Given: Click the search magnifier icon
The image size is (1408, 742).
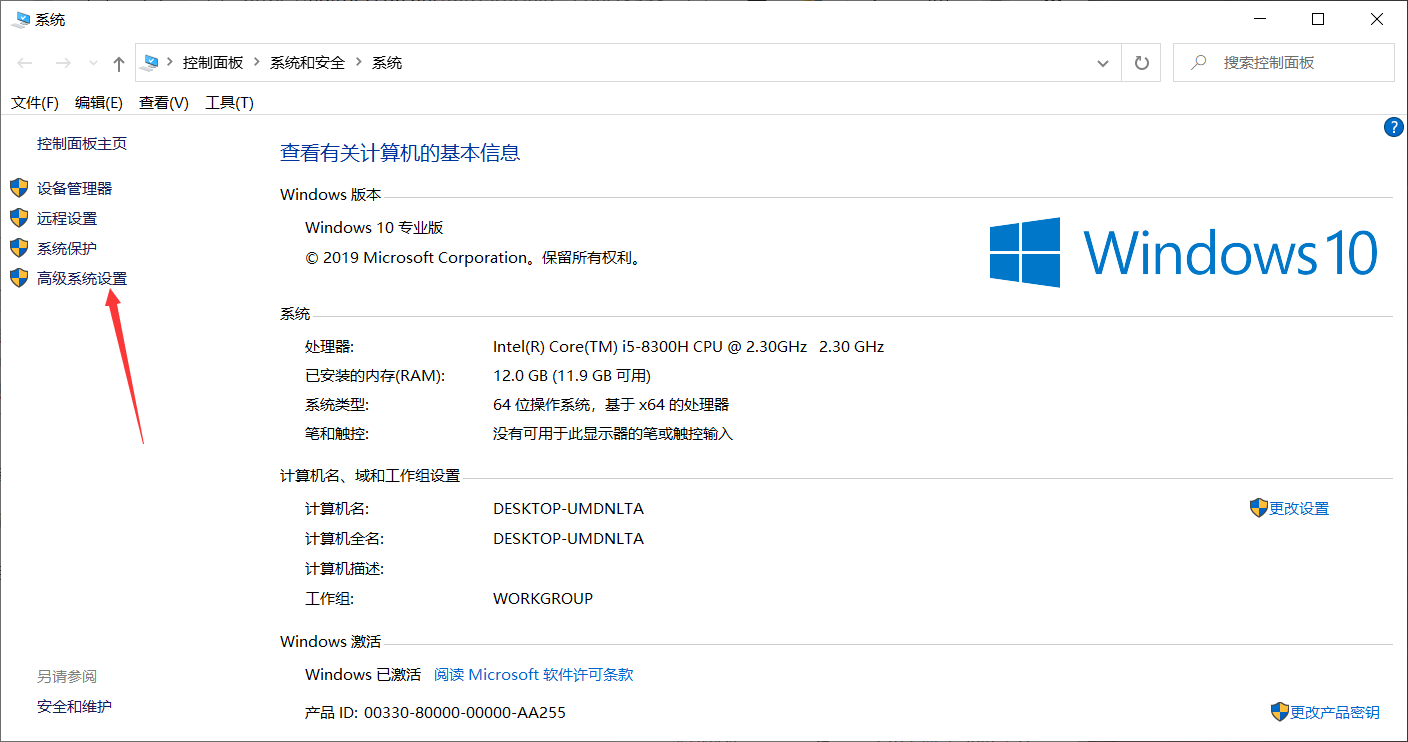Looking at the screenshot, I should click(1197, 62).
